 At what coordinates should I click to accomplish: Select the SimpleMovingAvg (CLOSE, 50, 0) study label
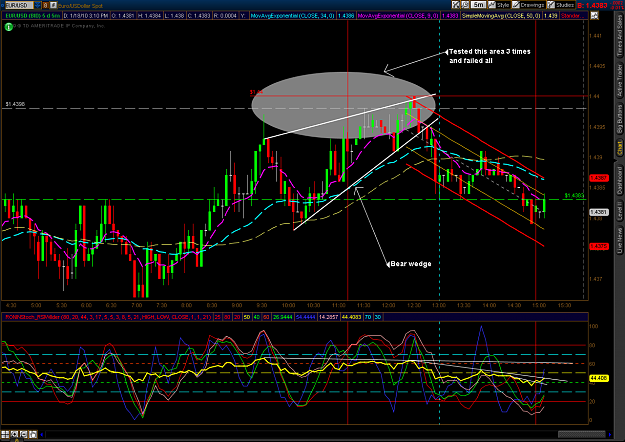coord(501,16)
